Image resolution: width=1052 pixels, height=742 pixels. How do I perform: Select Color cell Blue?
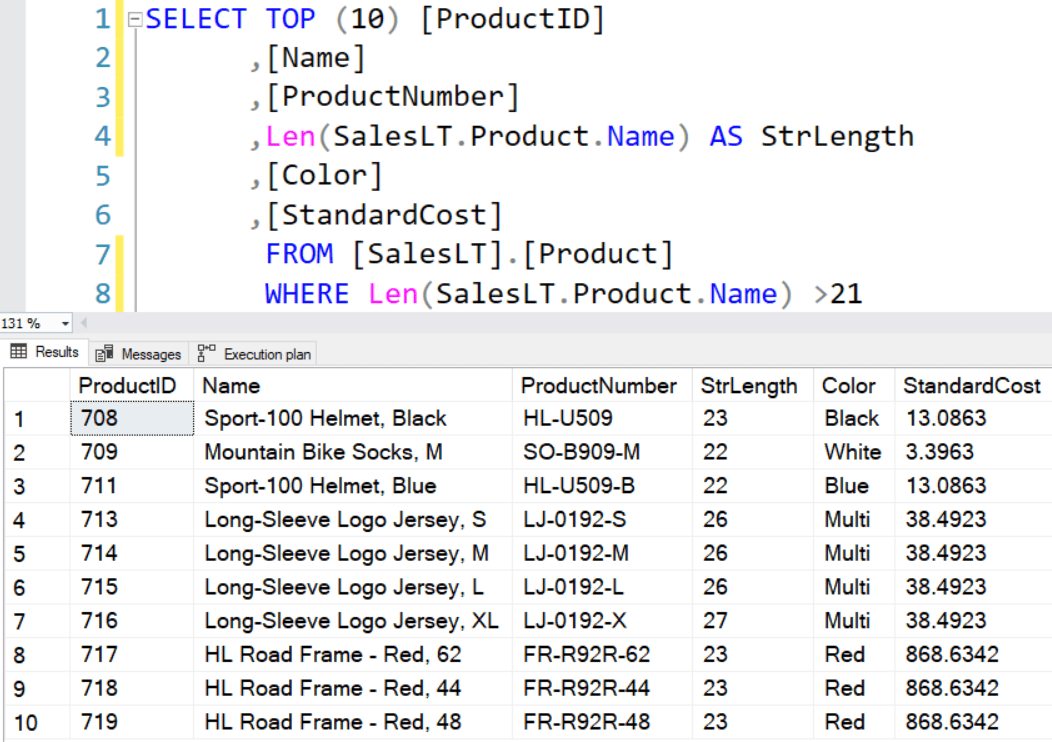[854, 486]
